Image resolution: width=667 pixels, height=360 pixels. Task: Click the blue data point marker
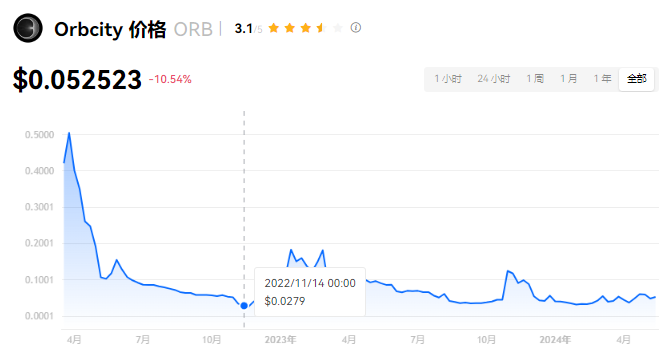coord(244,306)
